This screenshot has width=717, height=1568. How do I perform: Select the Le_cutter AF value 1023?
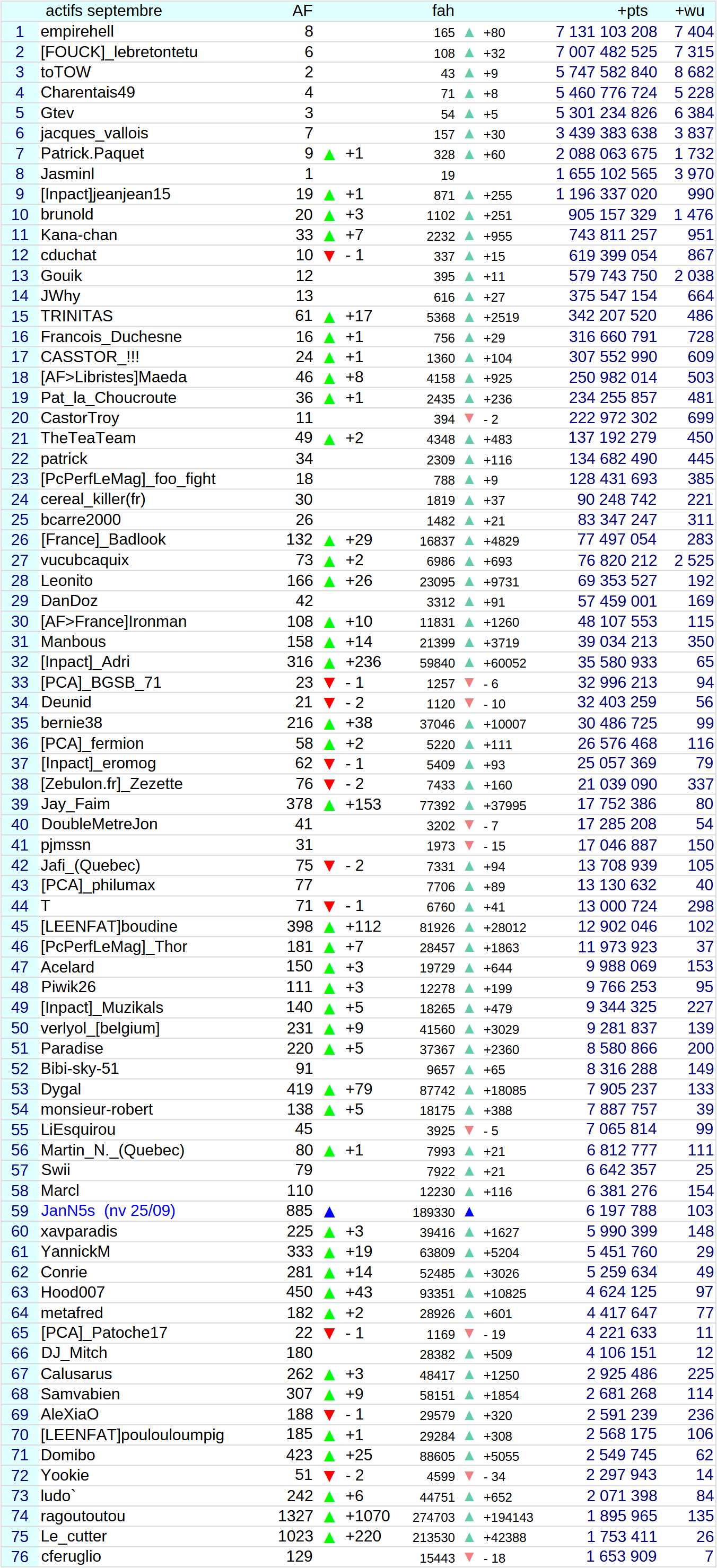[x=295, y=1536]
